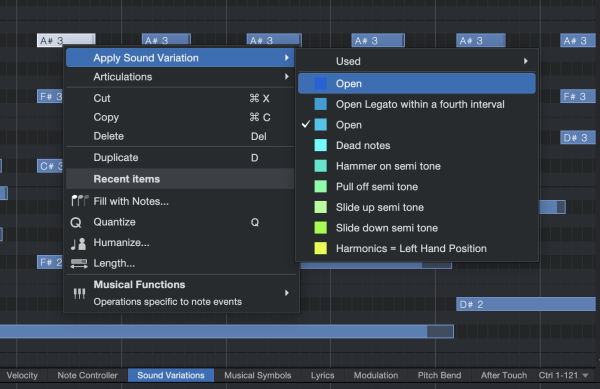Expand Musical Functions submenu arrow
Image resolution: width=600 pixels, height=389 pixels.
[x=287, y=293]
